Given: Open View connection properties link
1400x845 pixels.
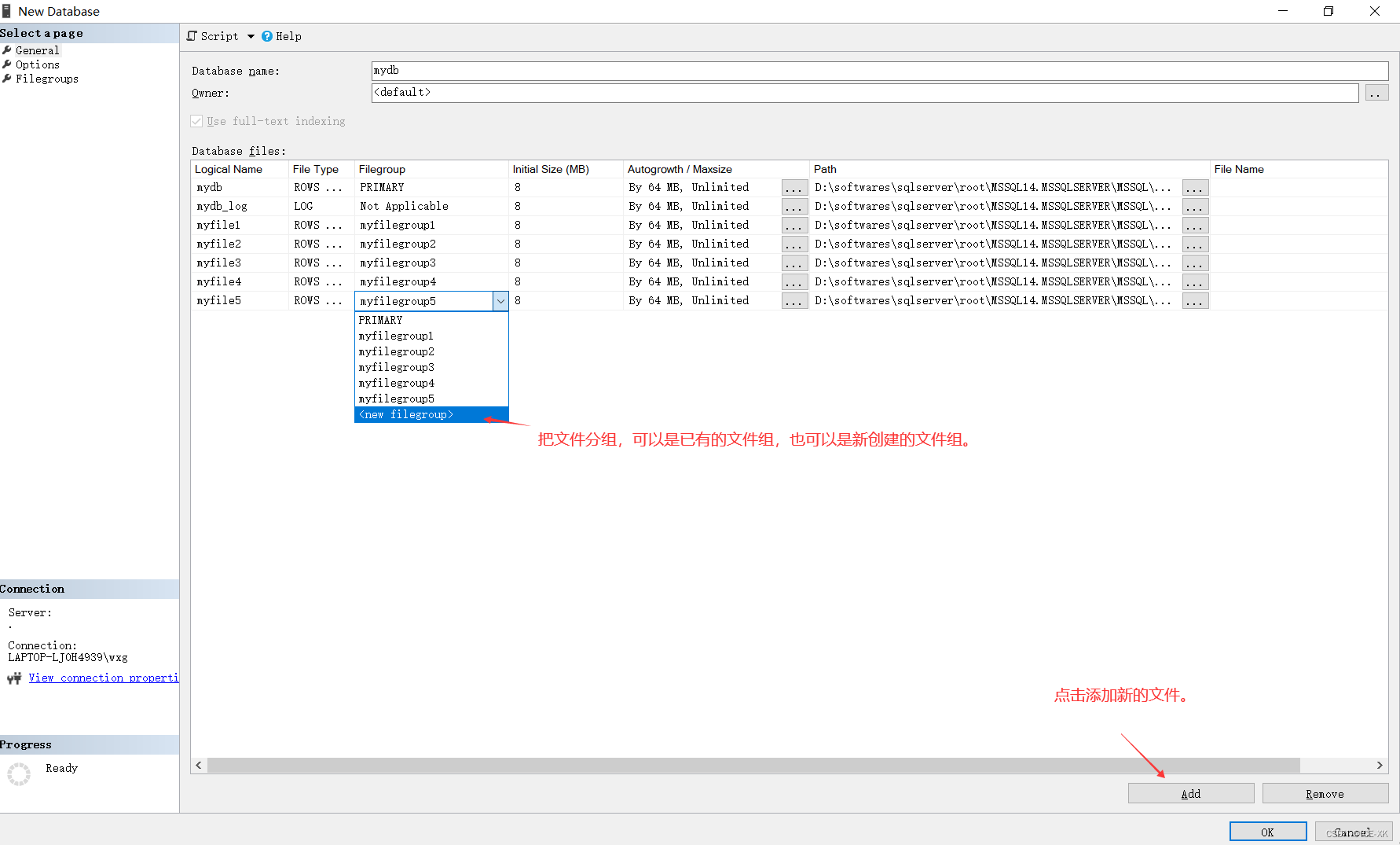Looking at the screenshot, I should point(104,678).
